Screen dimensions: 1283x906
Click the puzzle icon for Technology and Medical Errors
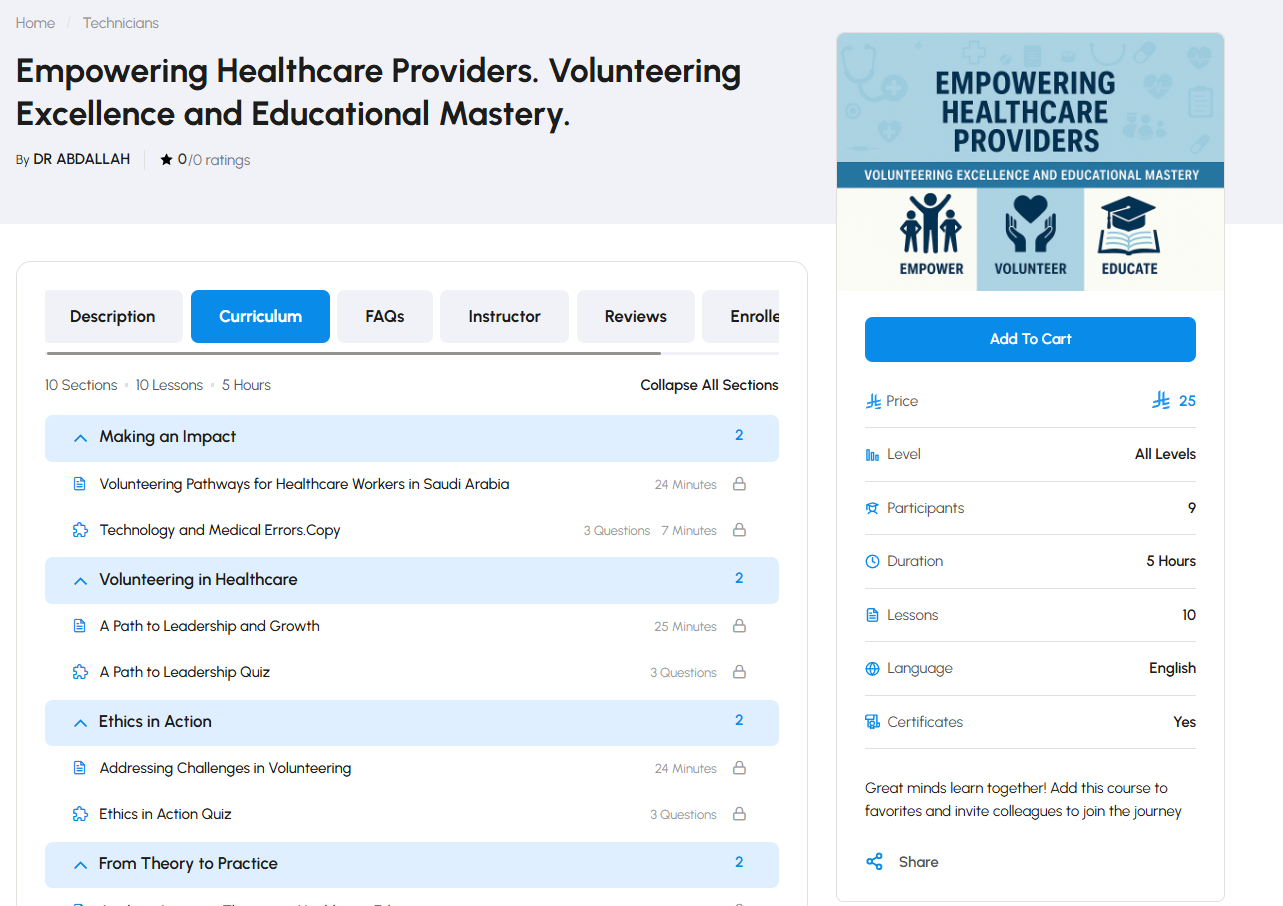coord(80,530)
